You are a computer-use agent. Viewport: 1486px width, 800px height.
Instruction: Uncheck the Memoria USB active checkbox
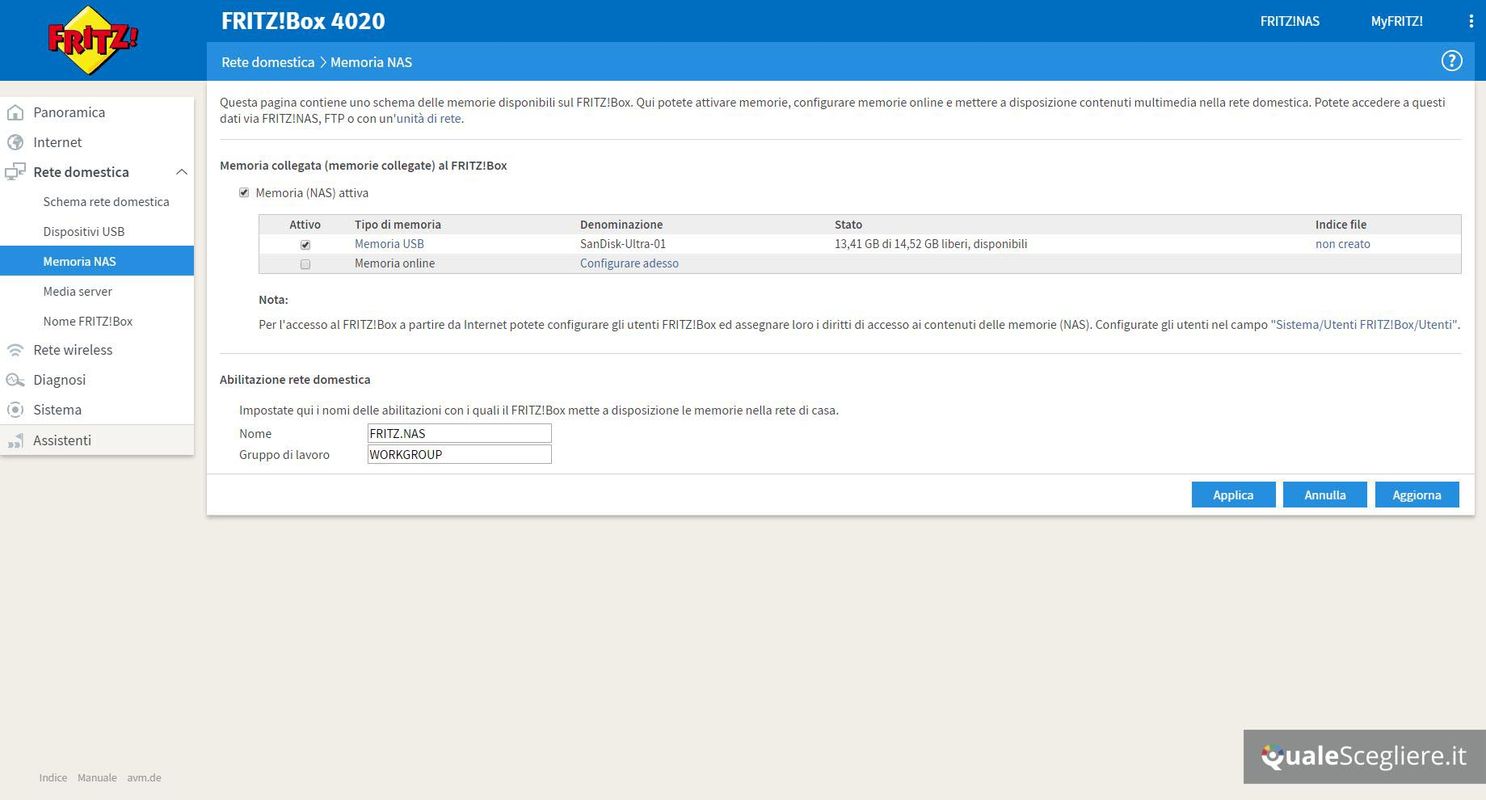click(x=305, y=244)
